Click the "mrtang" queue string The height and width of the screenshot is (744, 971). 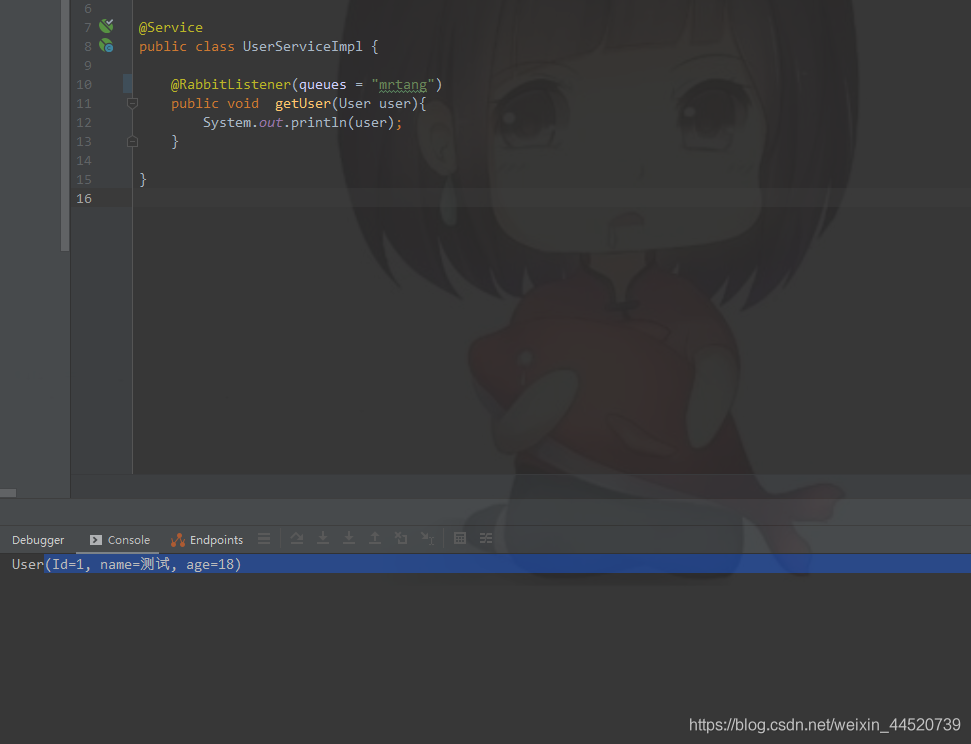tap(403, 84)
